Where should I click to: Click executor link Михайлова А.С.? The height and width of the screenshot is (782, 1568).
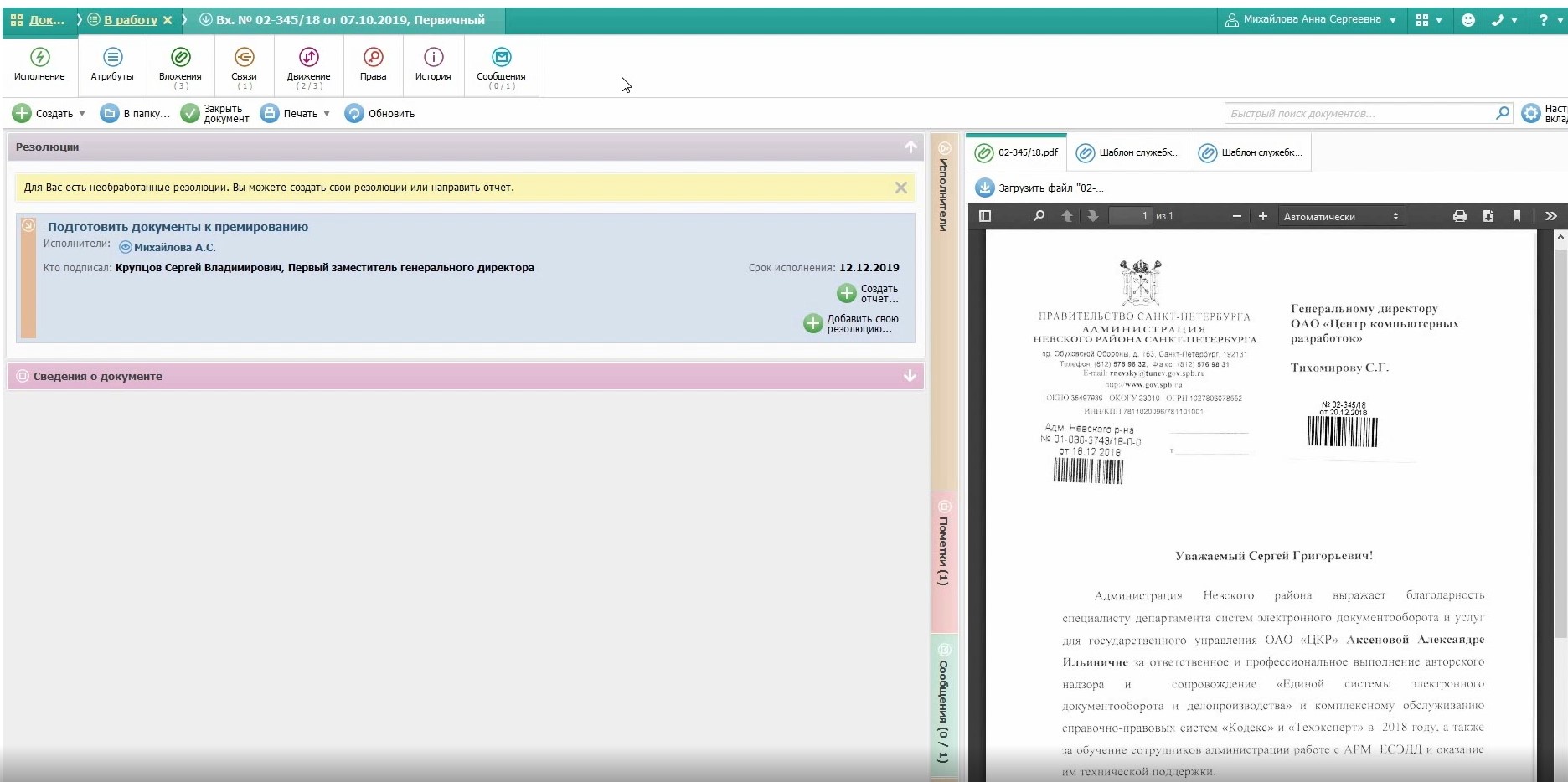click(174, 248)
